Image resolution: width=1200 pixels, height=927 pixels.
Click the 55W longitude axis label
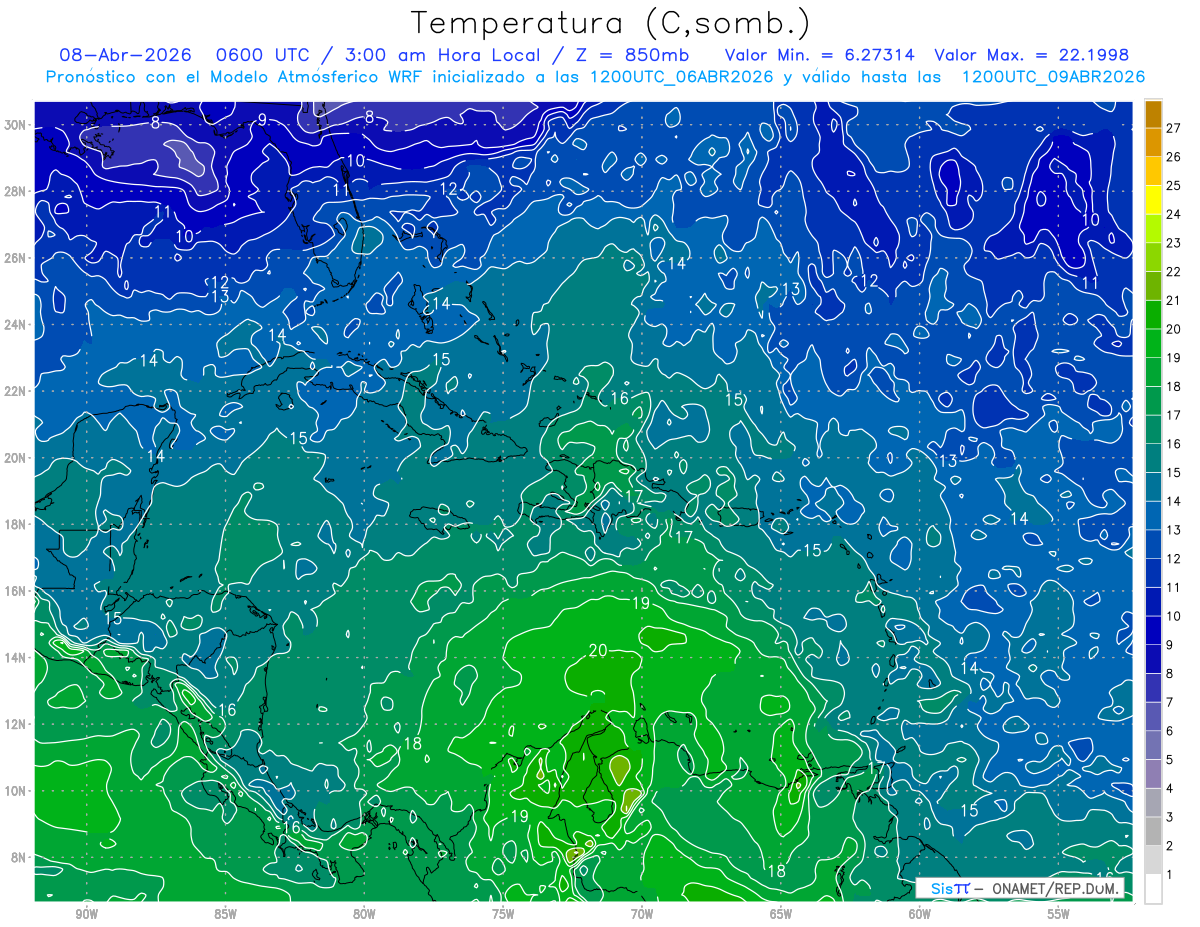point(1059,914)
